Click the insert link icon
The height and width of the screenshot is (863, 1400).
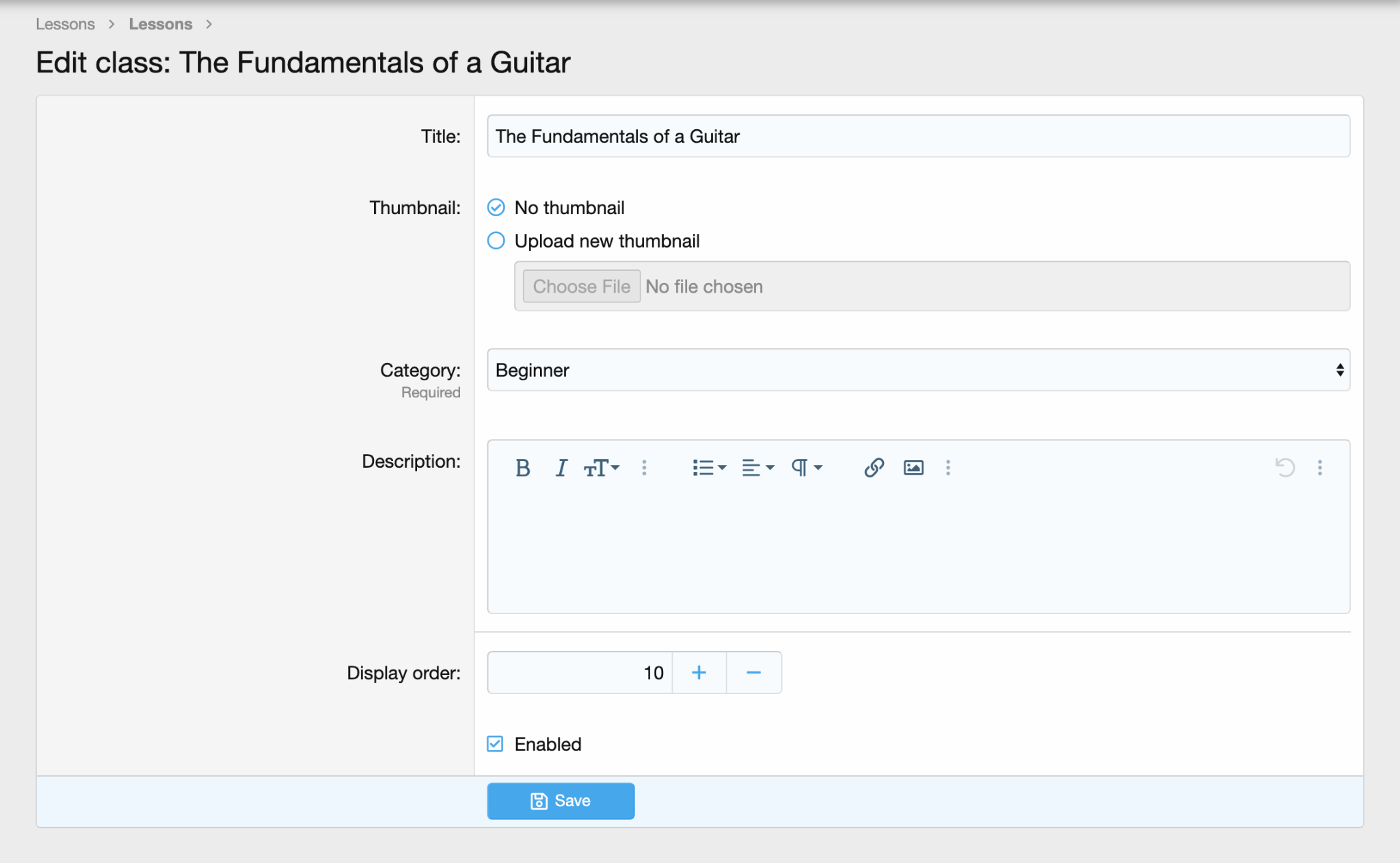tap(874, 468)
